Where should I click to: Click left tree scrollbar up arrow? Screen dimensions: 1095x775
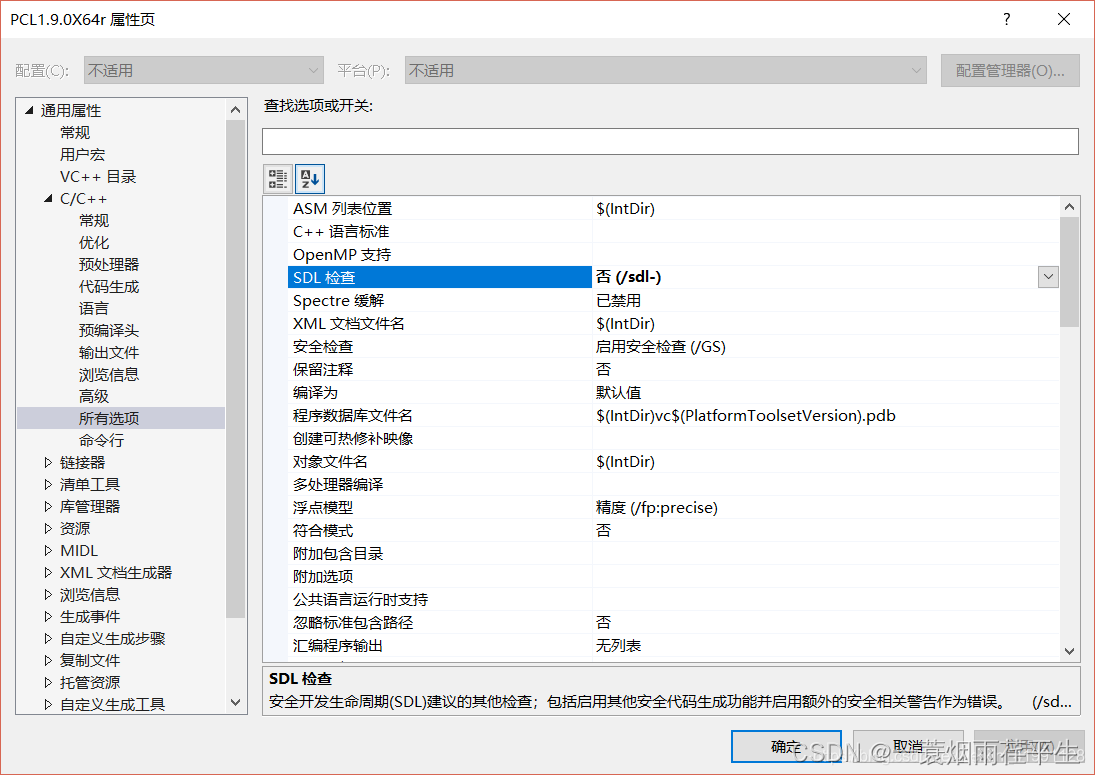[235, 110]
